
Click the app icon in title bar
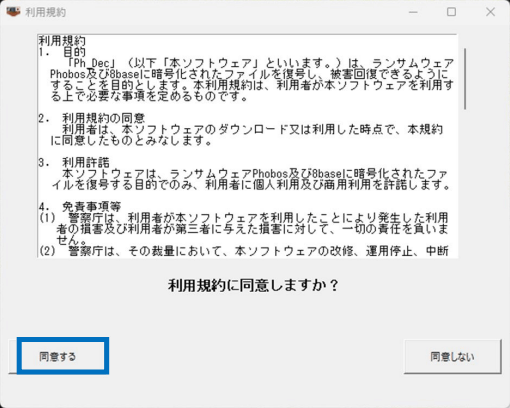click(13, 12)
